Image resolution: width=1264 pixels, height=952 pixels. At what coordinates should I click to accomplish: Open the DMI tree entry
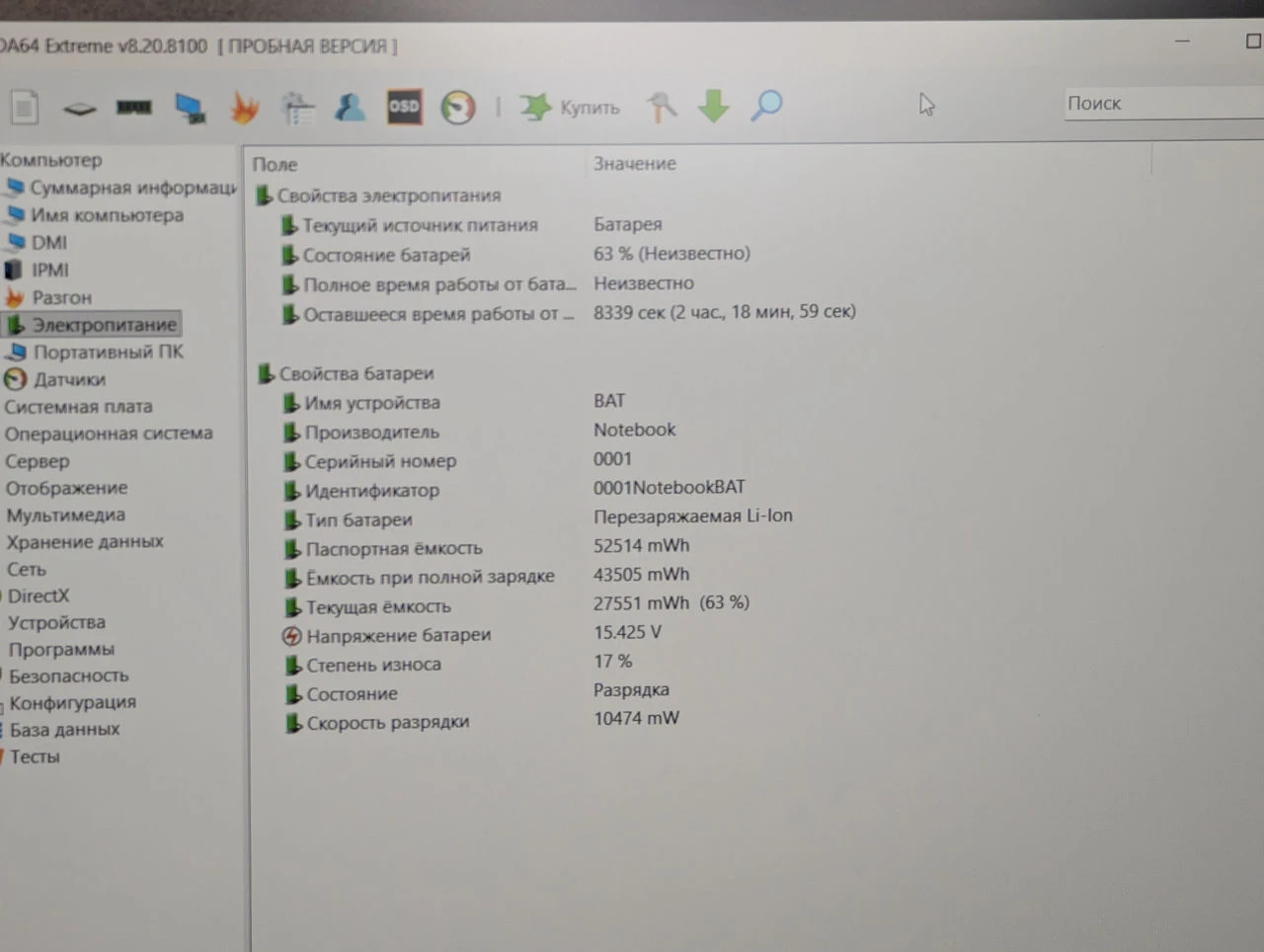click(37, 242)
